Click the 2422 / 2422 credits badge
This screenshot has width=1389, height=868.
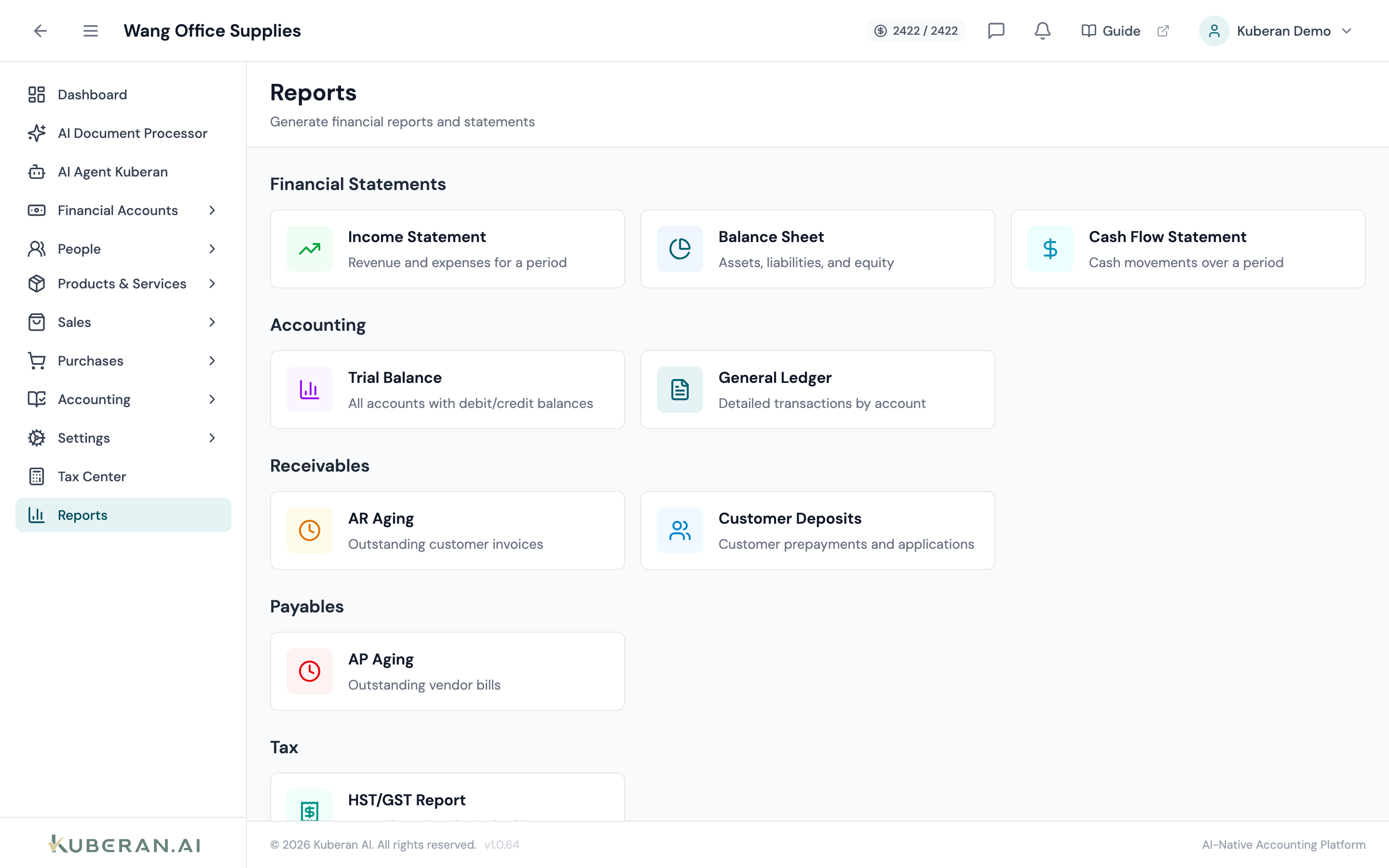coord(915,31)
